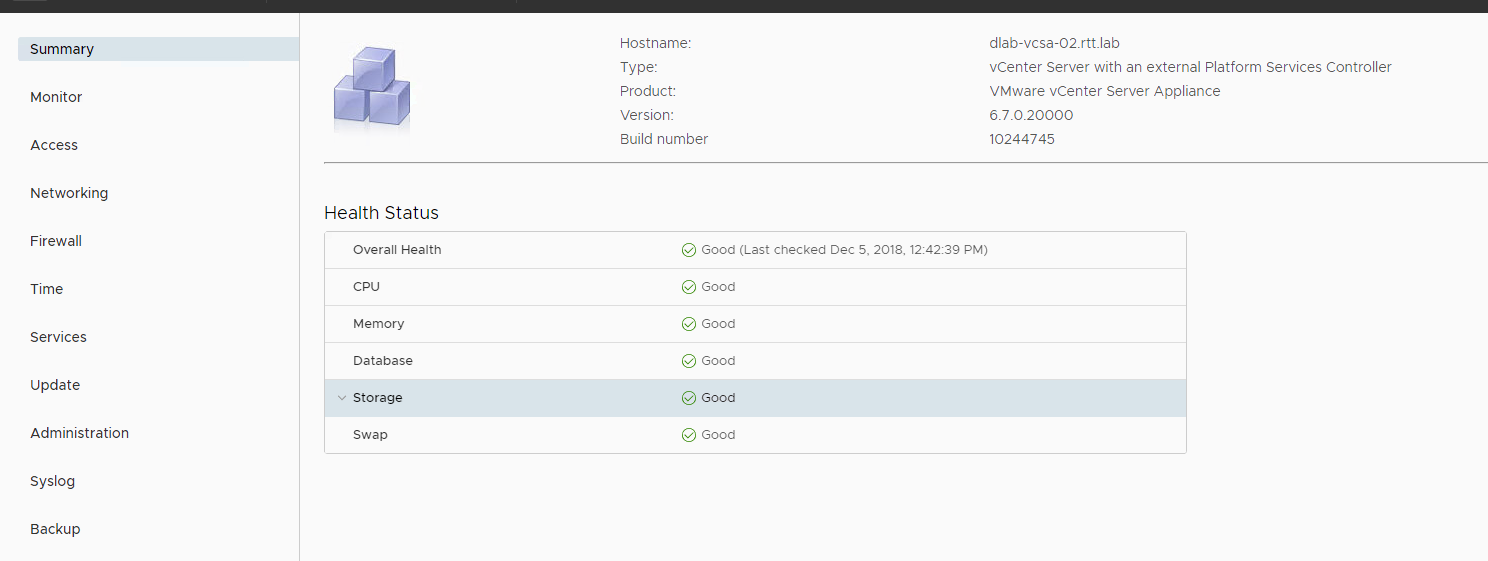Go to Access settings

pos(54,145)
